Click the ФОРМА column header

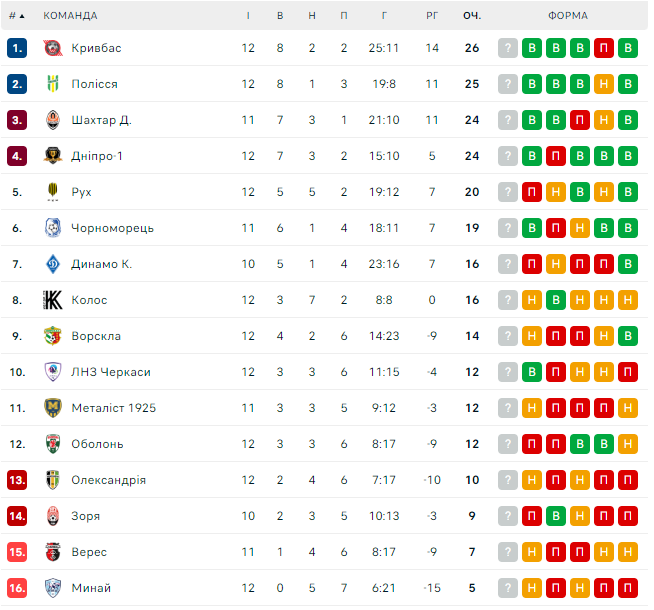(568, 16)
